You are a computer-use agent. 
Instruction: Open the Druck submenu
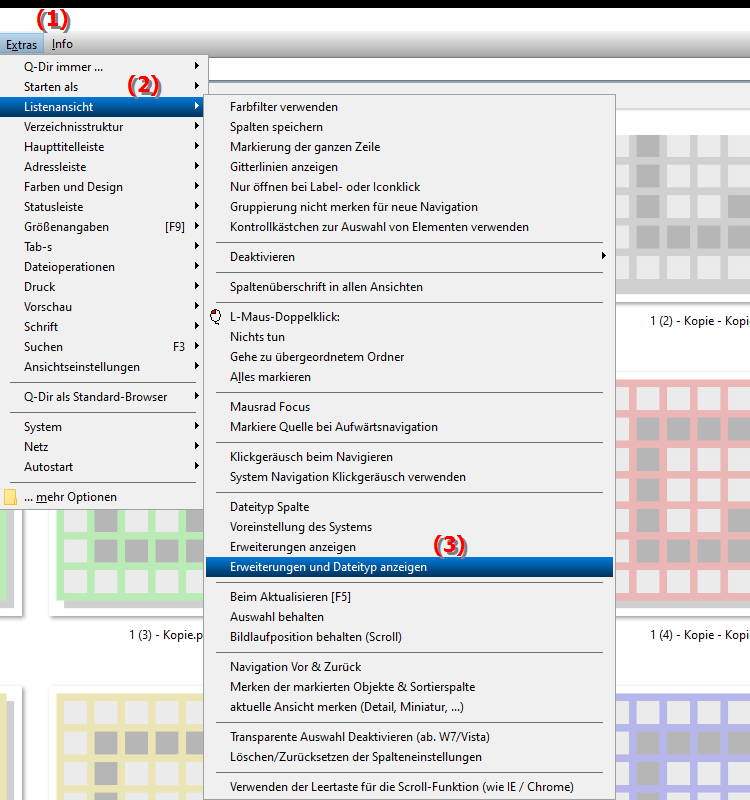(102, 287)
